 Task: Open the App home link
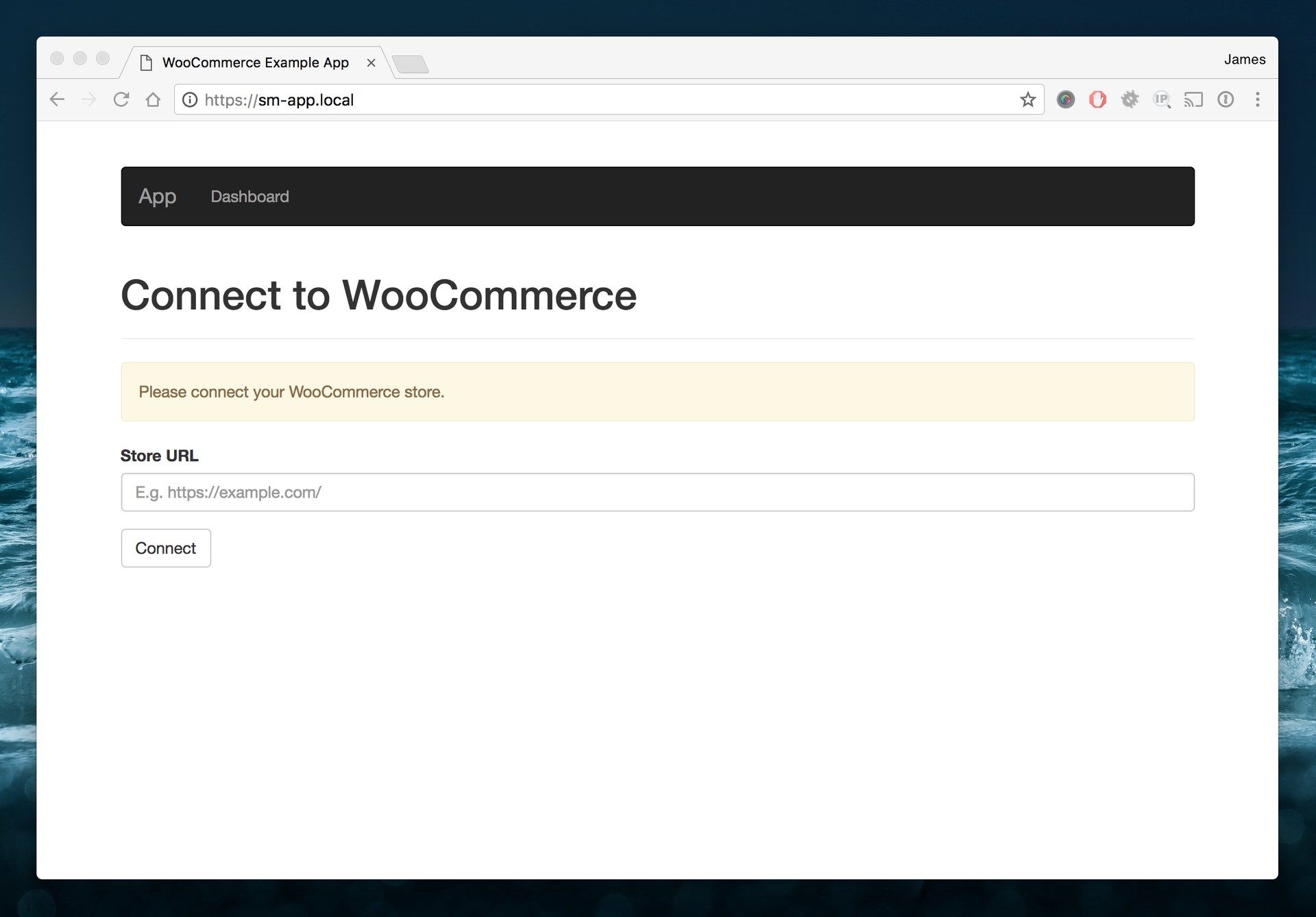(157, 197)
